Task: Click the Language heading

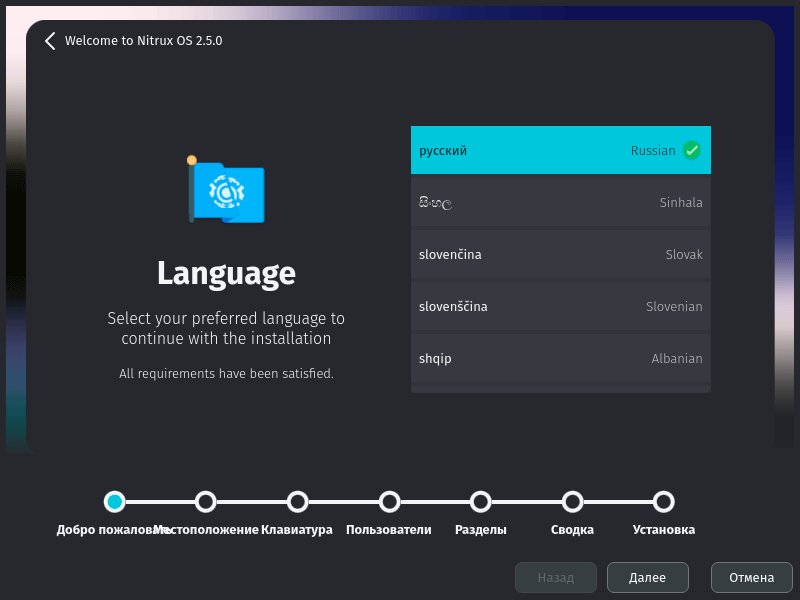Action: [x=226, y=274]
